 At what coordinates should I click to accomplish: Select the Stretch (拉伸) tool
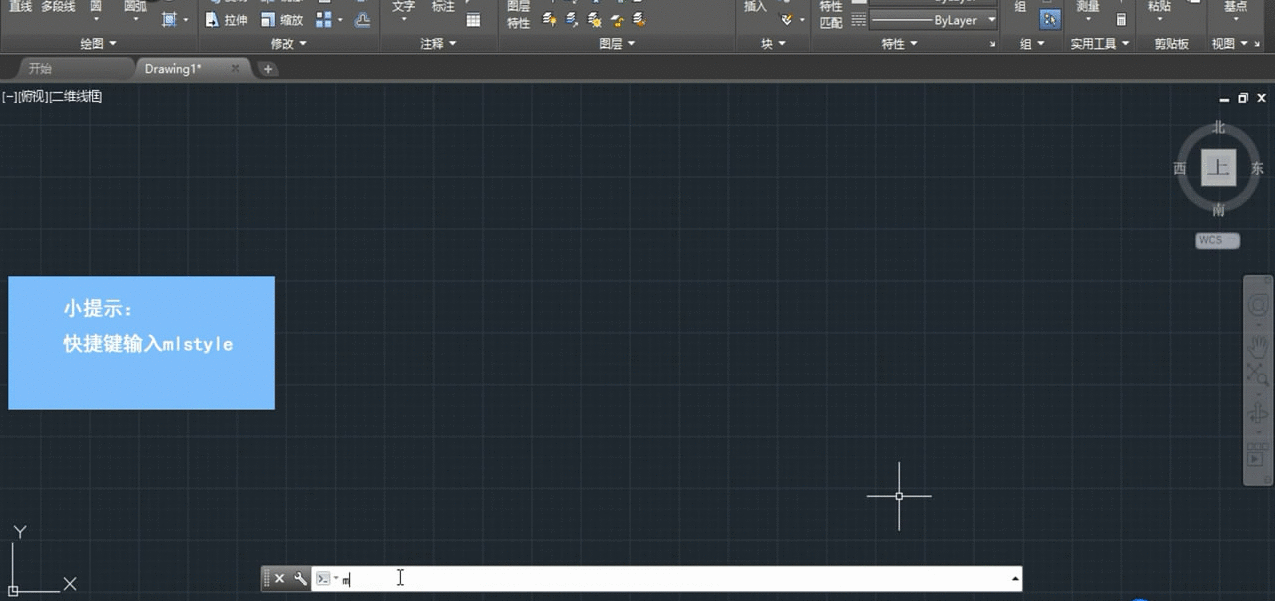(226, 20)
